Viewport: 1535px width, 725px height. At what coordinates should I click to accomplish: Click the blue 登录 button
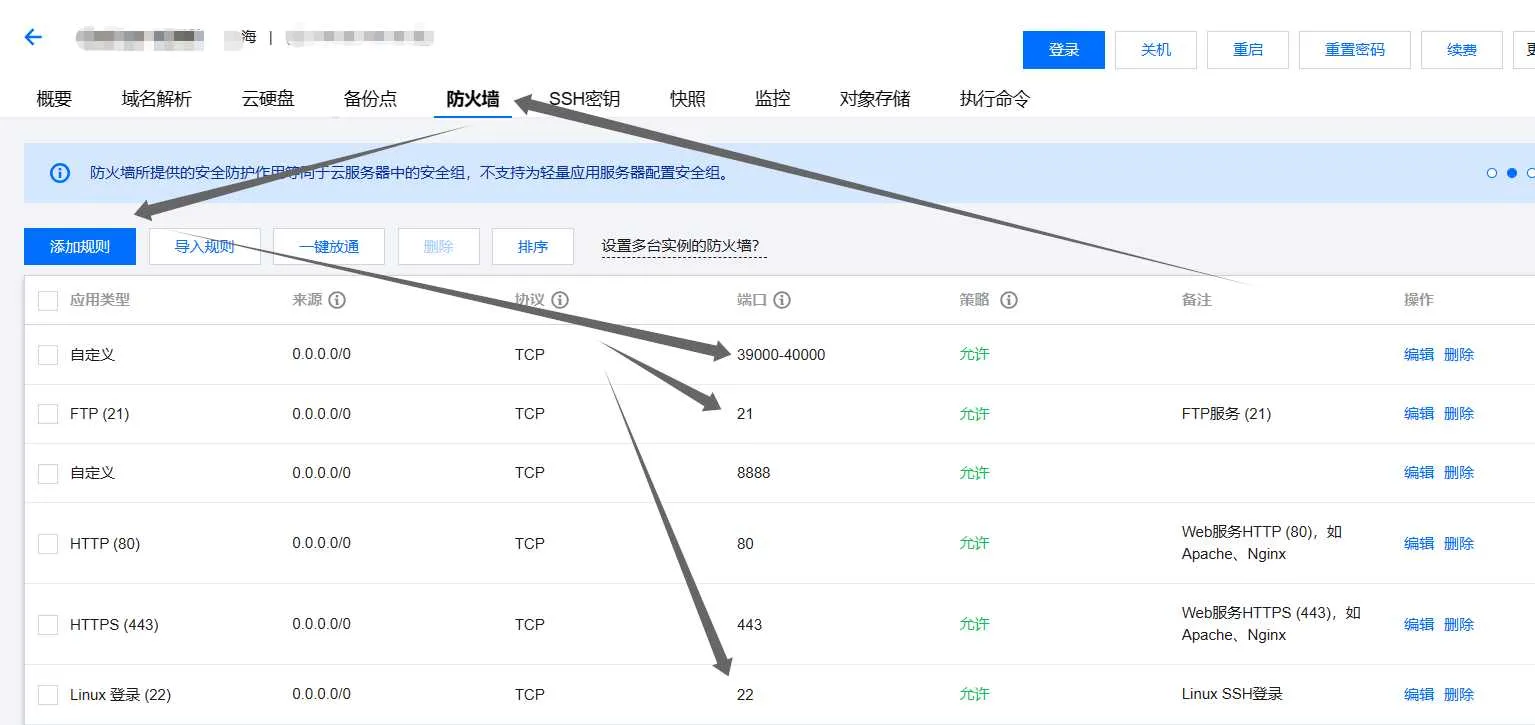coord(1064,50)
